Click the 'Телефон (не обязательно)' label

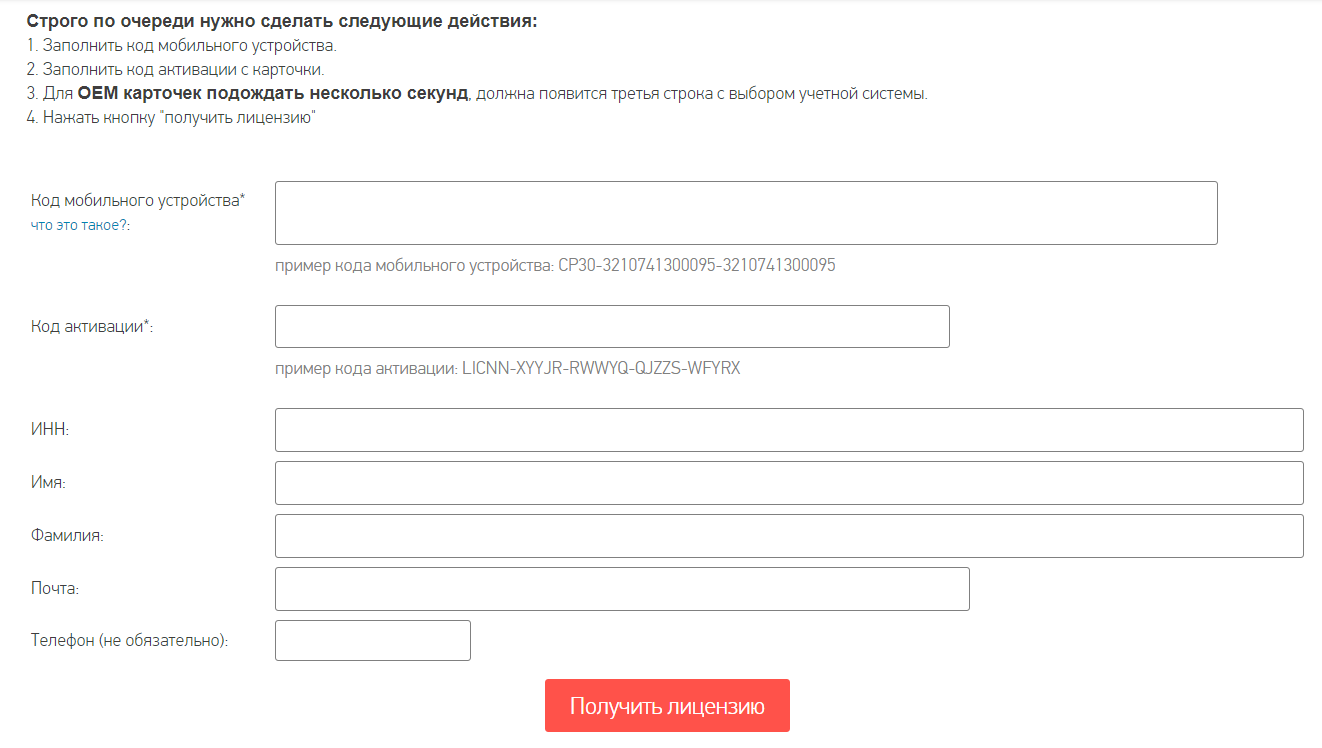[x=130, y=641]
